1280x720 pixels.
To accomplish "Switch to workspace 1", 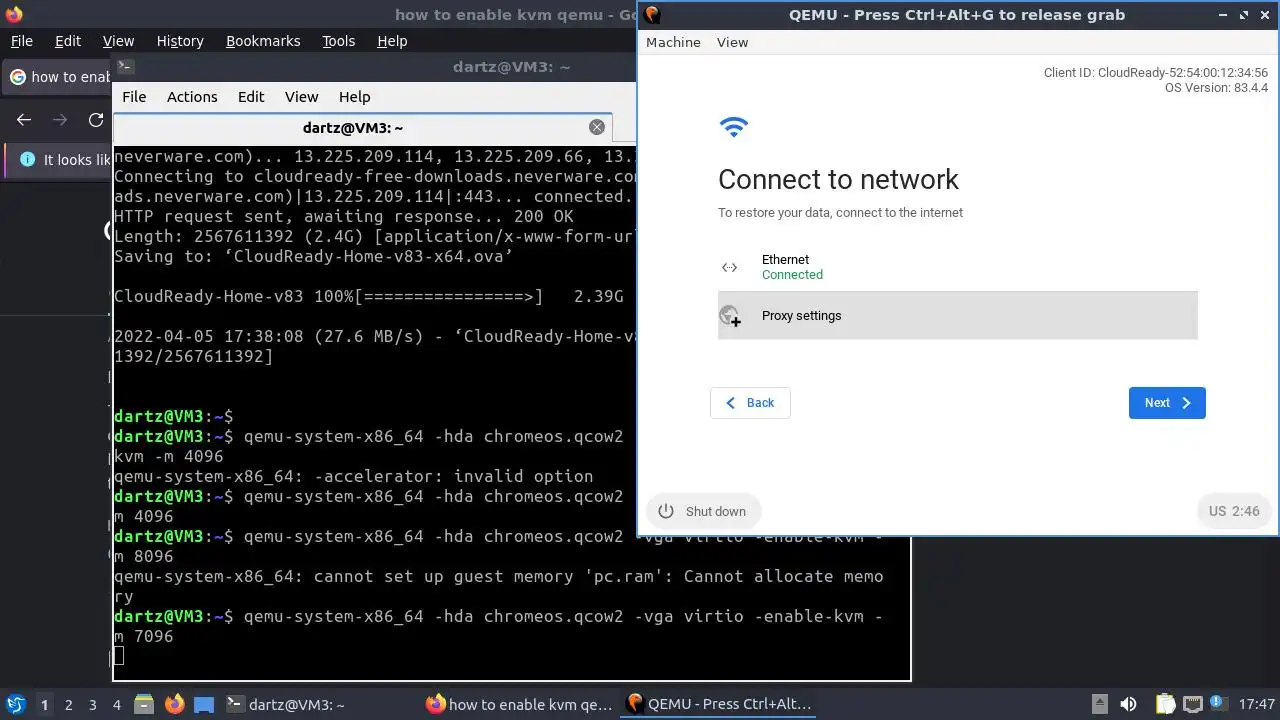I will coord(44,705).
